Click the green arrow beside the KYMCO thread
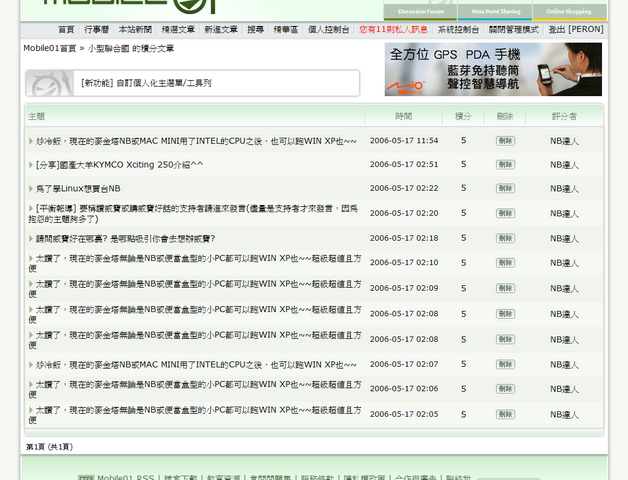Viewport: 628px width, 480px height. pyautogui.click(x=31, y=165)
